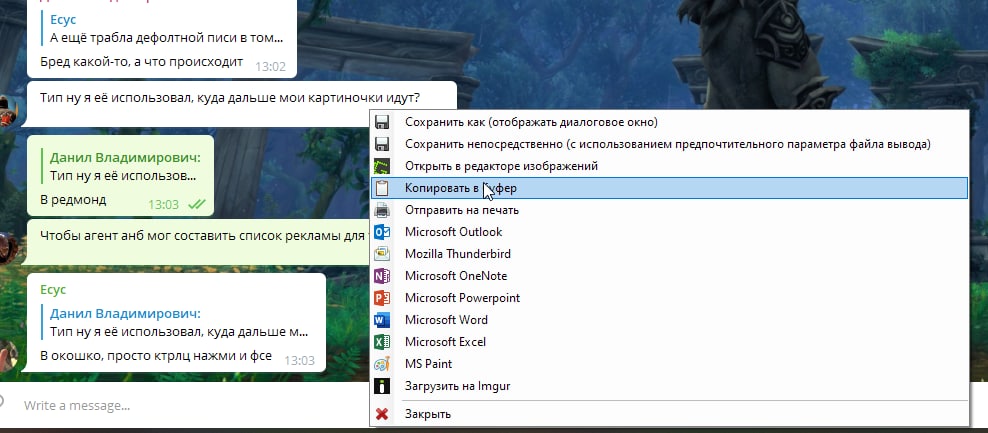988x433 pixels.
Task: Click the Thunderbird icon in the menu
Action: 382,254
